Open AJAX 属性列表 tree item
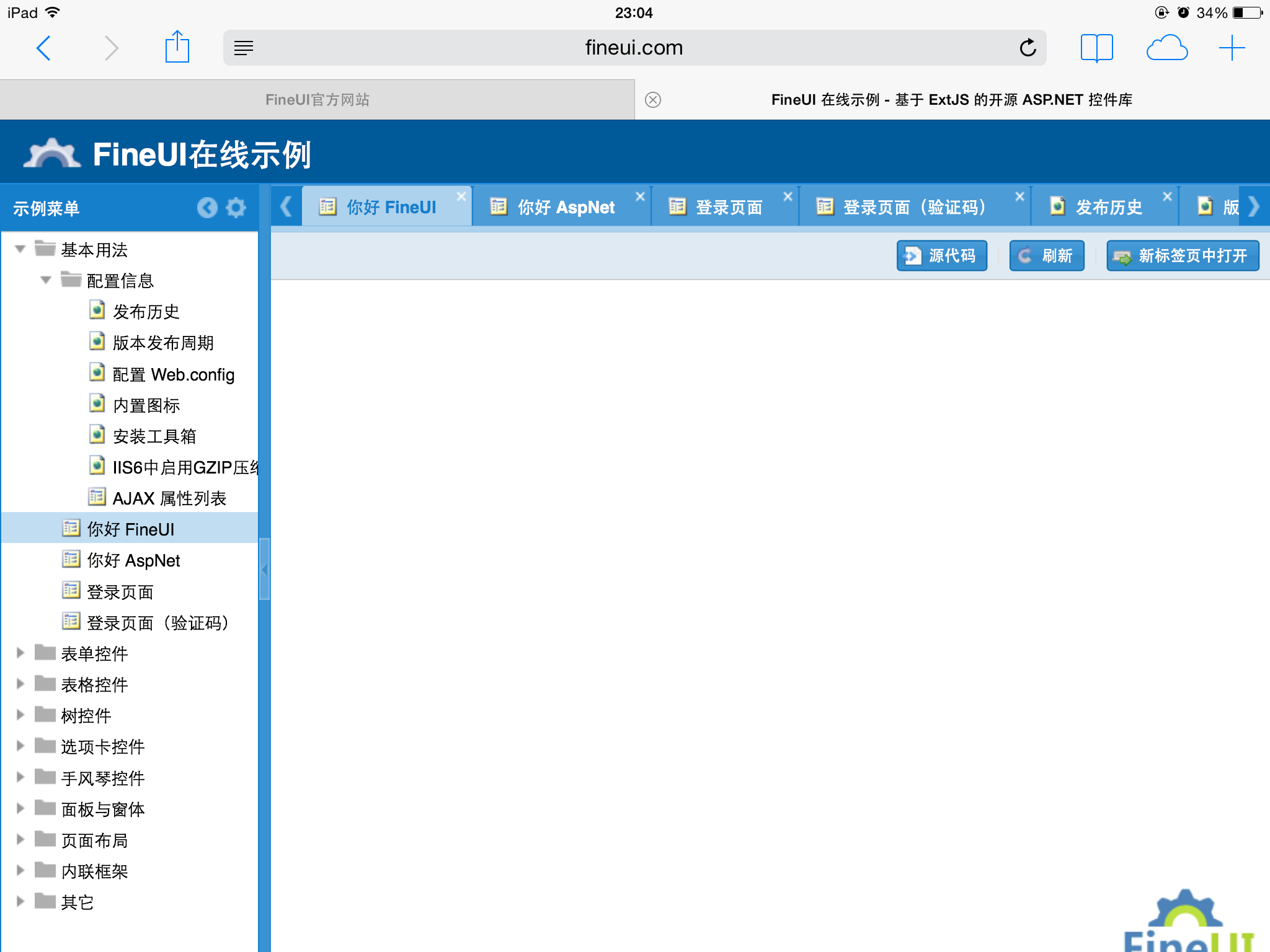Screen dimensions: 1270x952 point(130,498)
